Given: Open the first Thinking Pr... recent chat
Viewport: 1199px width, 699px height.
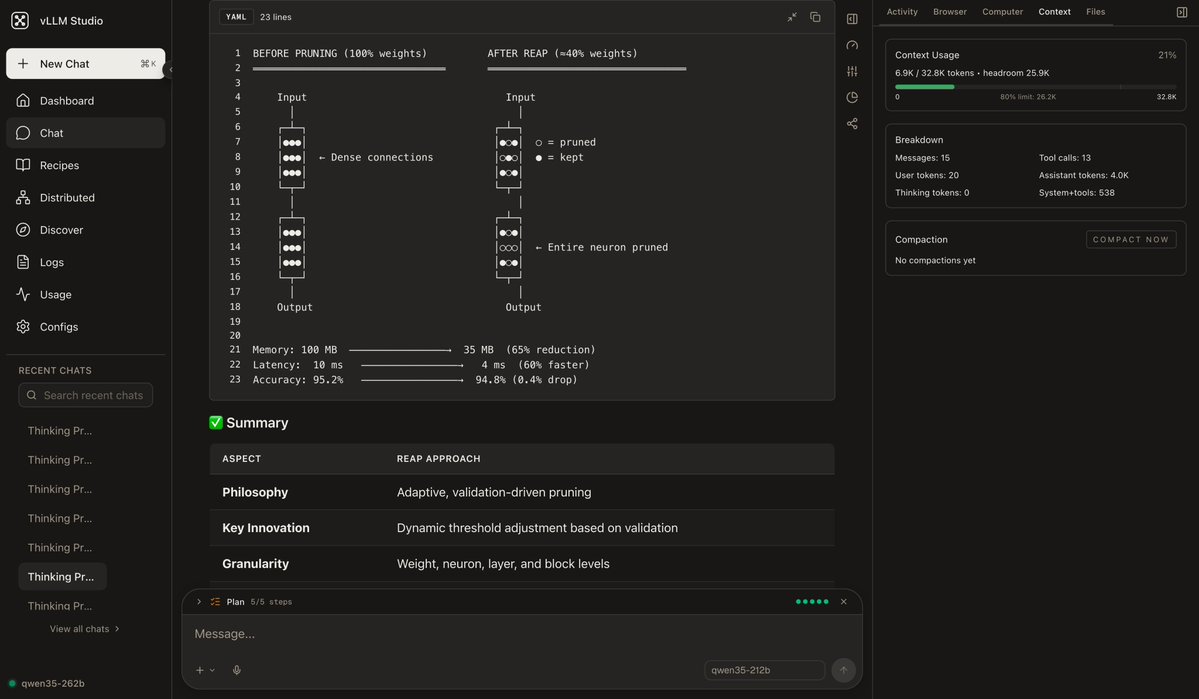Looking at the screenshot, I should (60, 431).
